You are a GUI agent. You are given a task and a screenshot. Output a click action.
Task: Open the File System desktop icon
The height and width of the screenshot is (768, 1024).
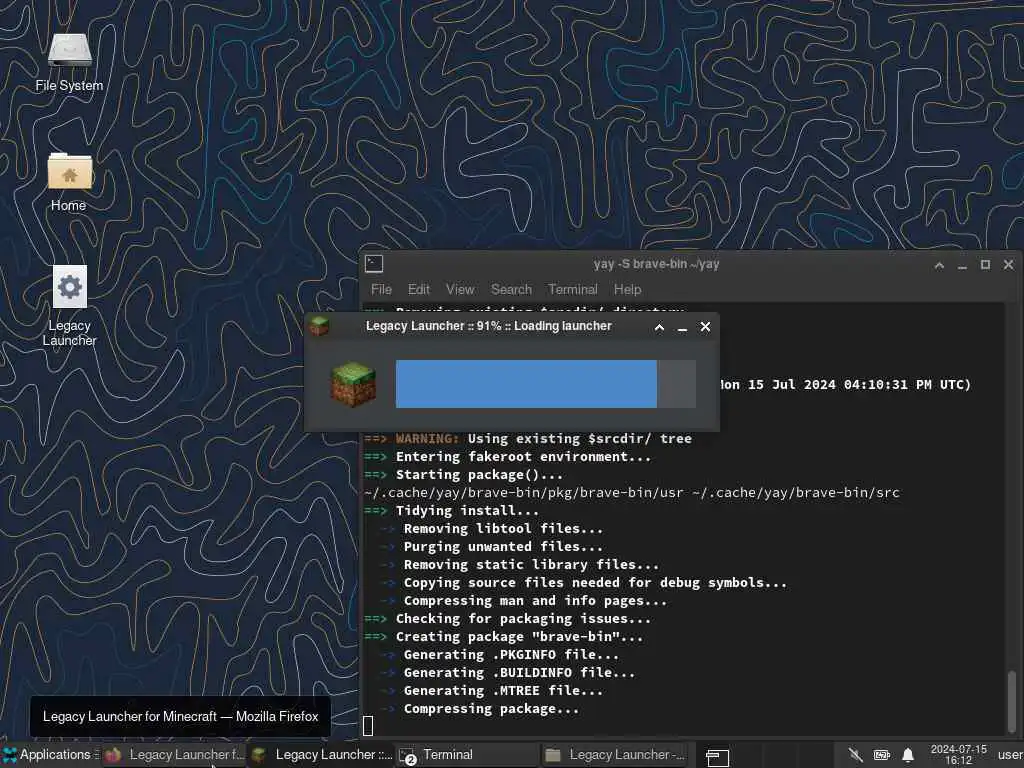tap(69, 62)
